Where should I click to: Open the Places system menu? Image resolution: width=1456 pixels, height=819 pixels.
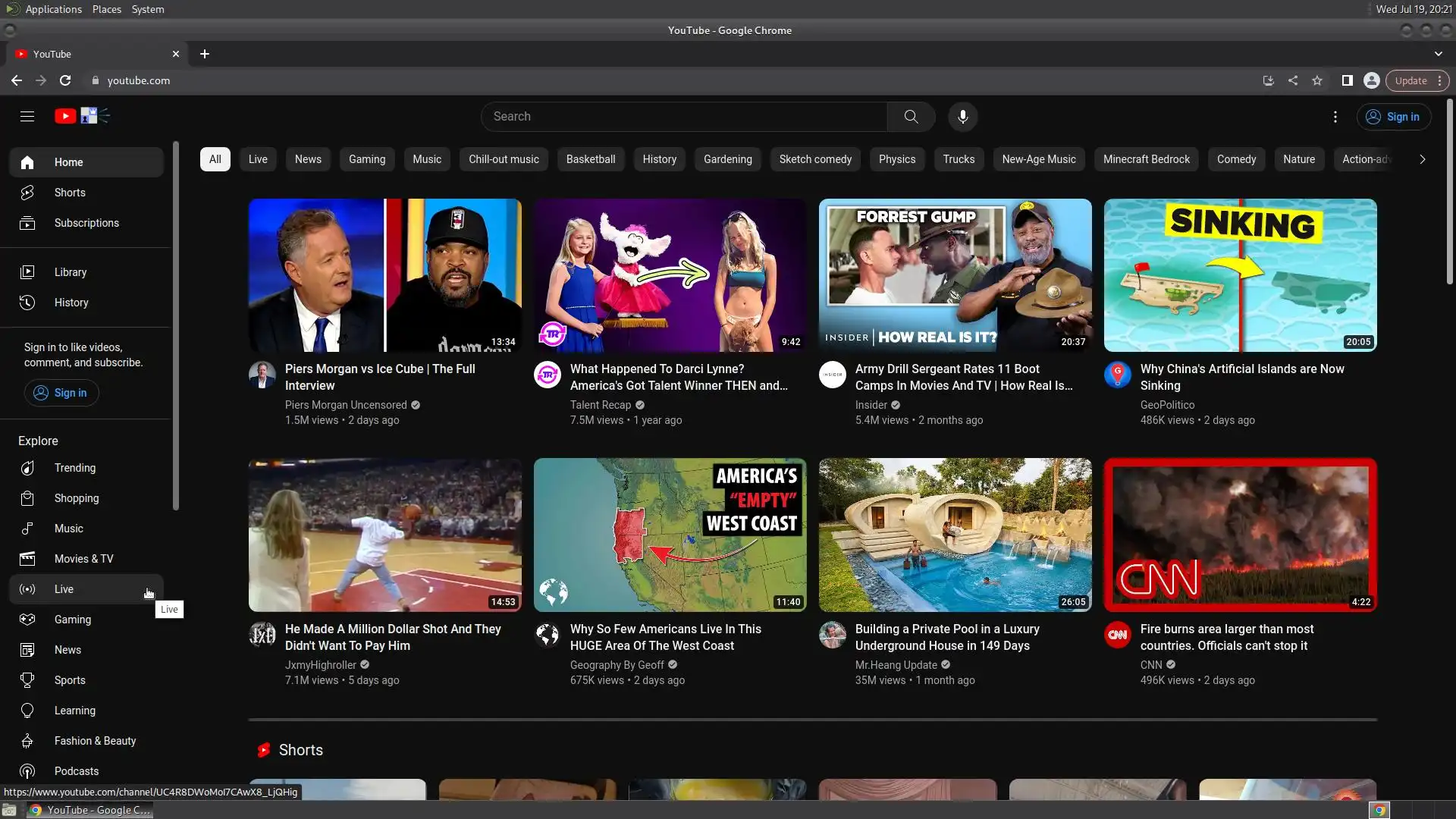point(106,9)
